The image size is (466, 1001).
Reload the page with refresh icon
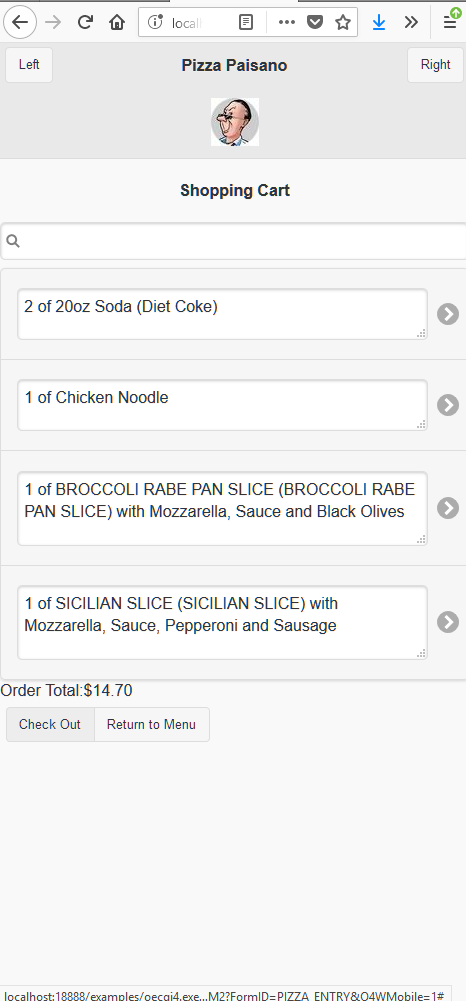tap(86, 22)
